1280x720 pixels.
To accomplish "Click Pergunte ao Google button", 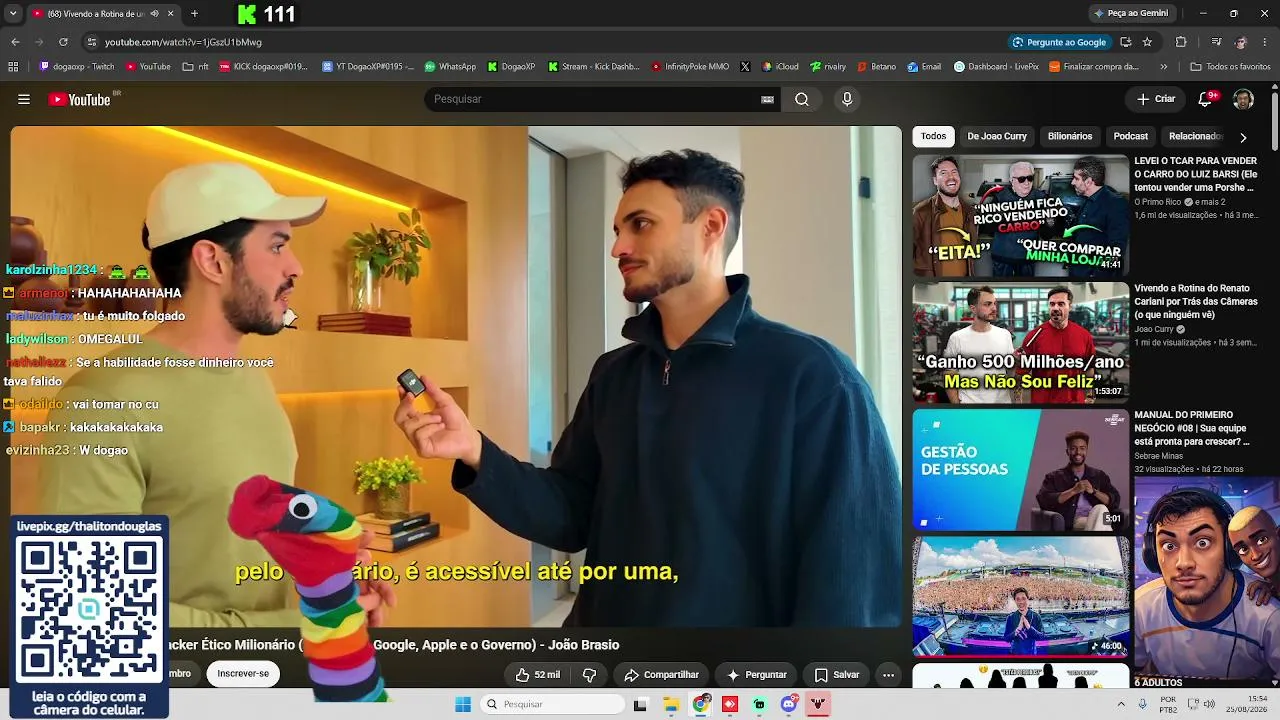I will click(x=1059, y=42).
